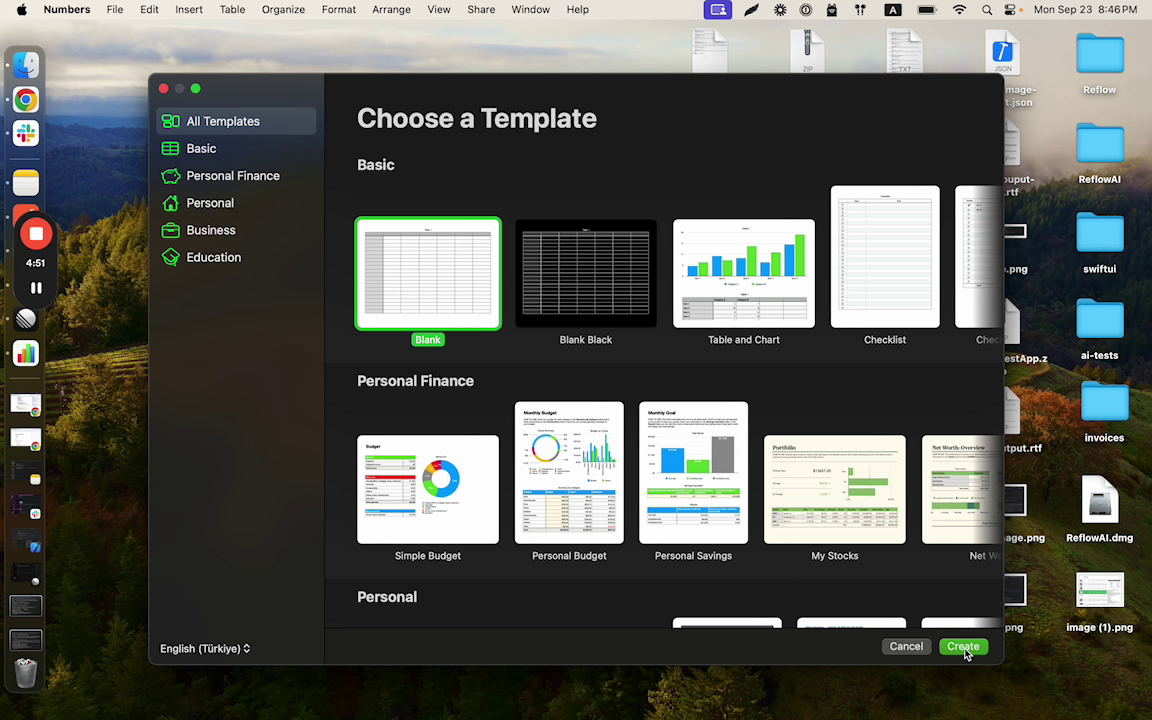Open the Trash in the Dock
The height and width of the screenshot is (720, 1152).
coord(26,672)
